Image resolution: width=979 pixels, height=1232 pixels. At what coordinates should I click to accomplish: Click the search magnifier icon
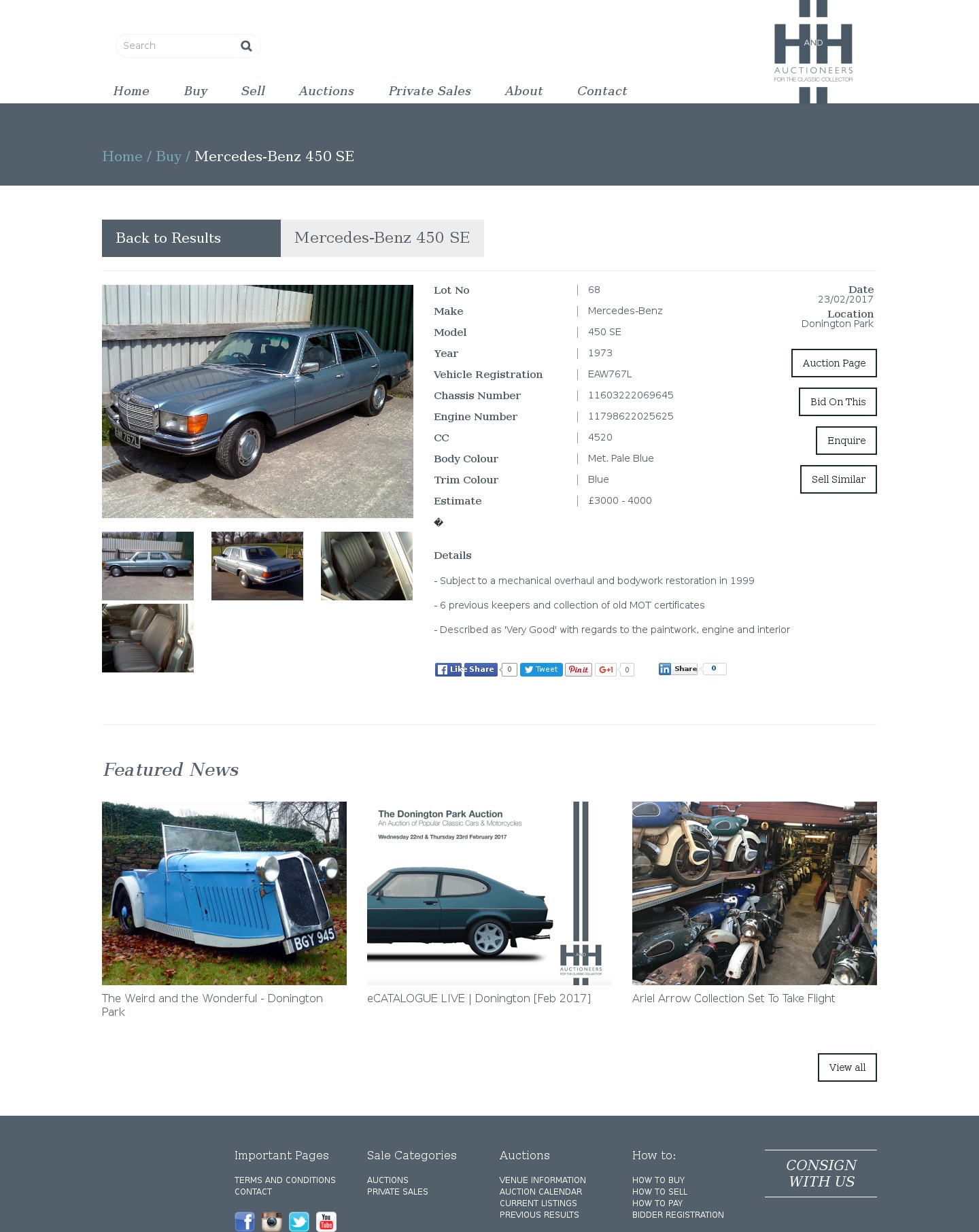click(x=246, y=46)
